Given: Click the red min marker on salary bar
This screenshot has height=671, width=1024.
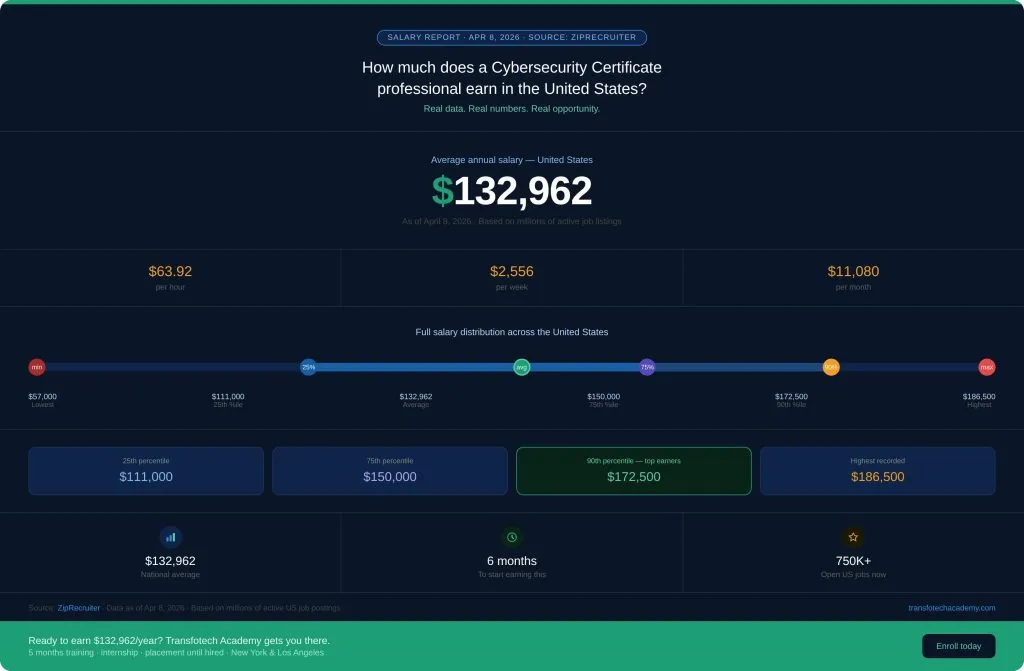Looking at the screenshot, I should (37, 367).
